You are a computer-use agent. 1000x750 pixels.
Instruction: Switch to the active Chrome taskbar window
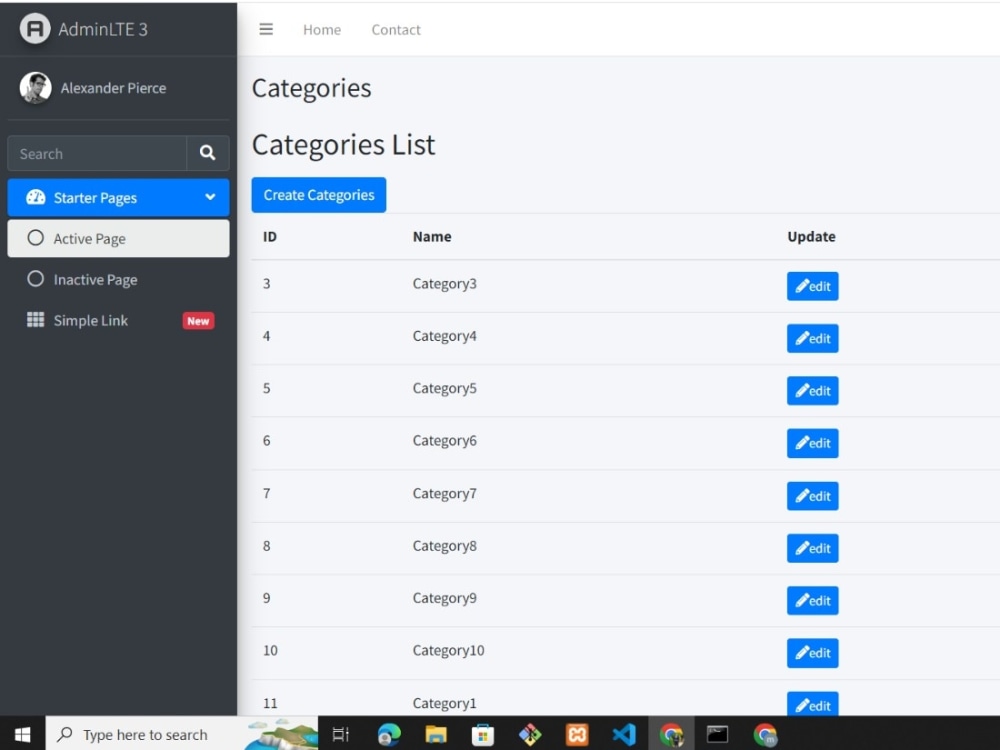pyautogui.click(x=671, y=735)
